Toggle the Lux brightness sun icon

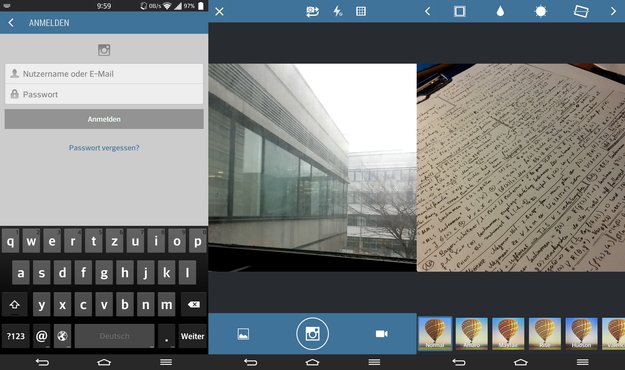click(x=540, y=11)
